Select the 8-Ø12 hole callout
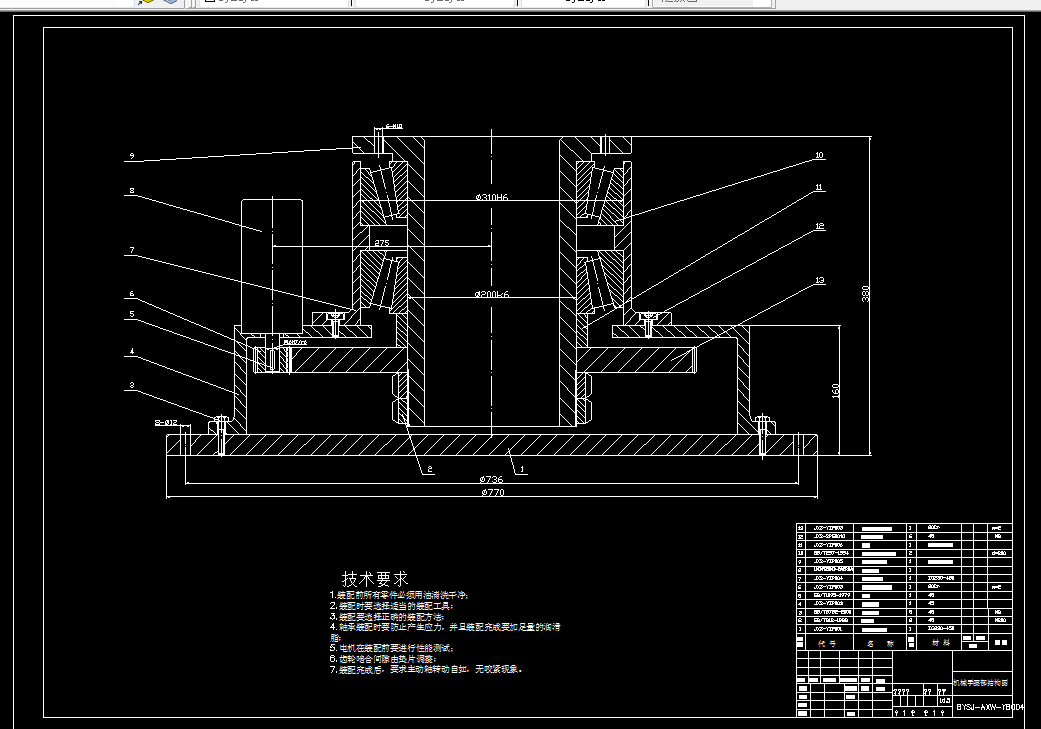This screenshot has width=1041, height=729. click(x=166, y=422)
